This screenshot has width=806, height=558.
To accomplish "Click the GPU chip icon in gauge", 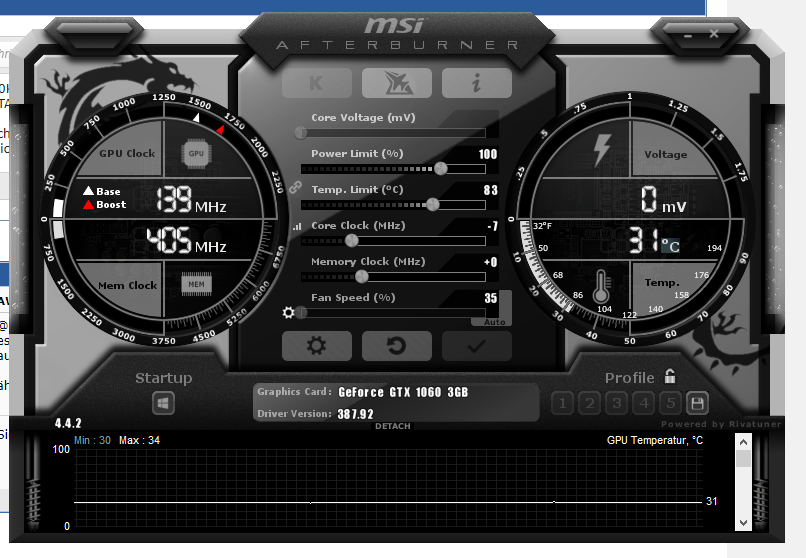I will [x=196, y=153].
